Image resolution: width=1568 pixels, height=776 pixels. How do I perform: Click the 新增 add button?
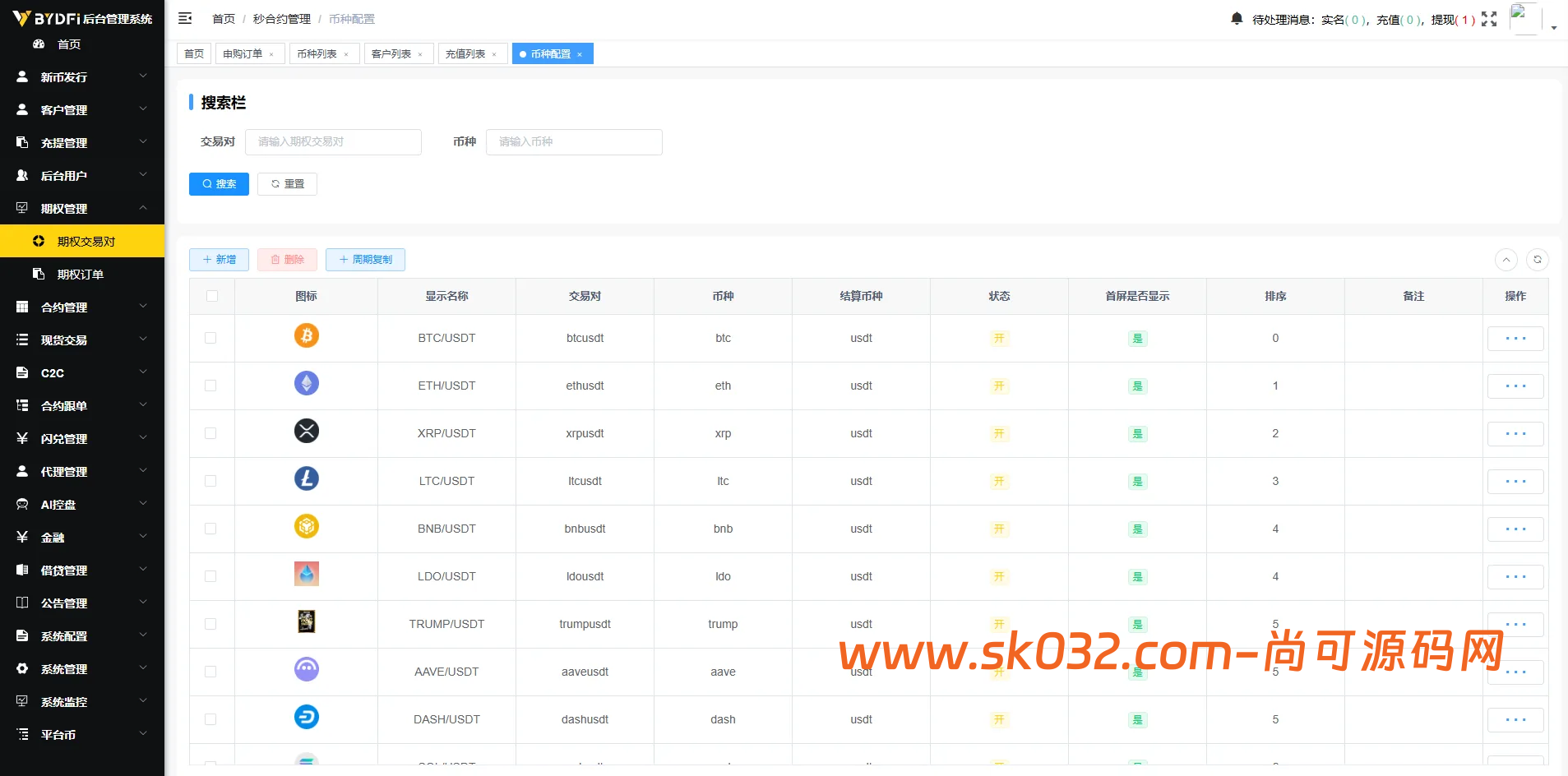click(219, 260)
